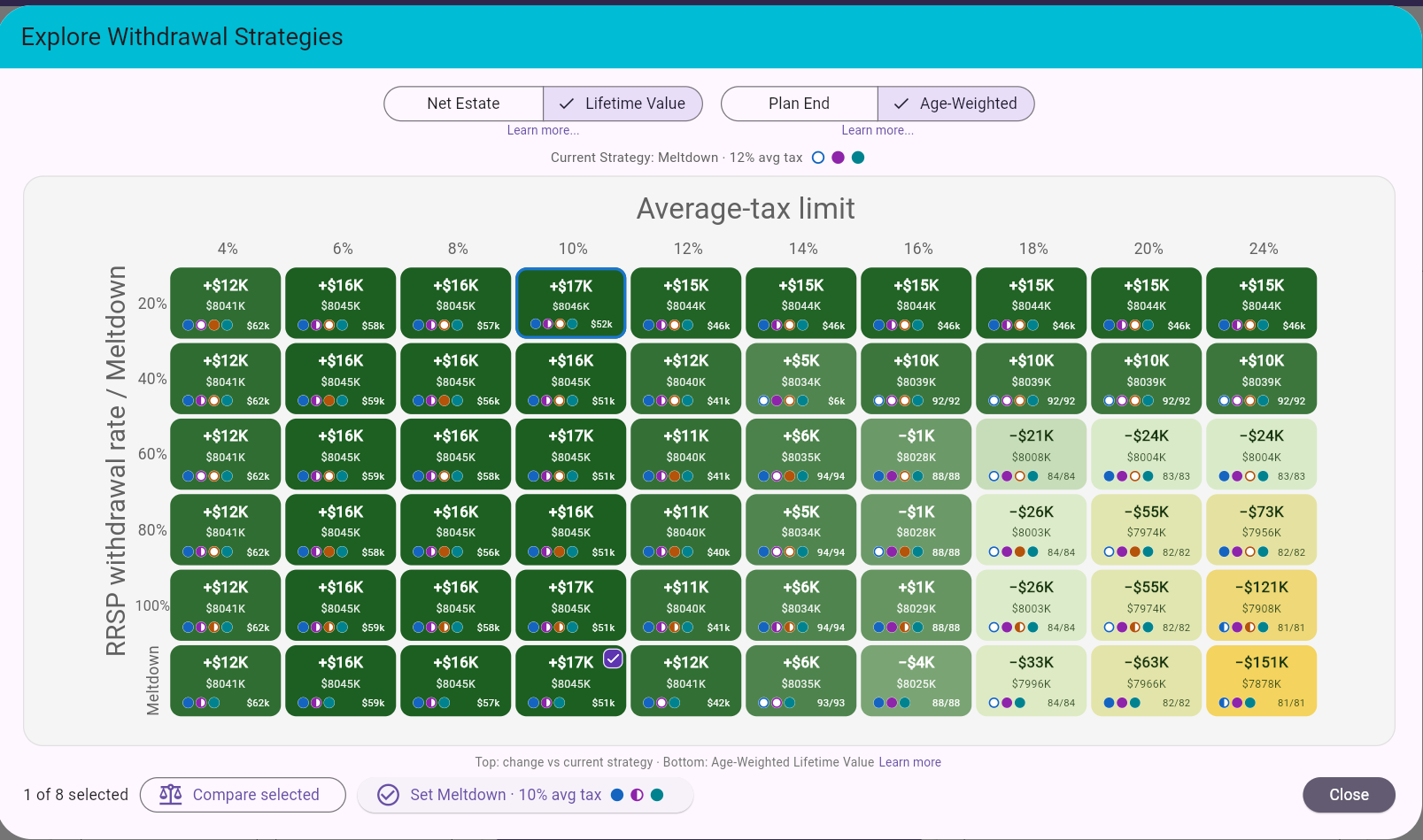Select the 60% rate, 14% tax +$6K cell

[801, 454]
